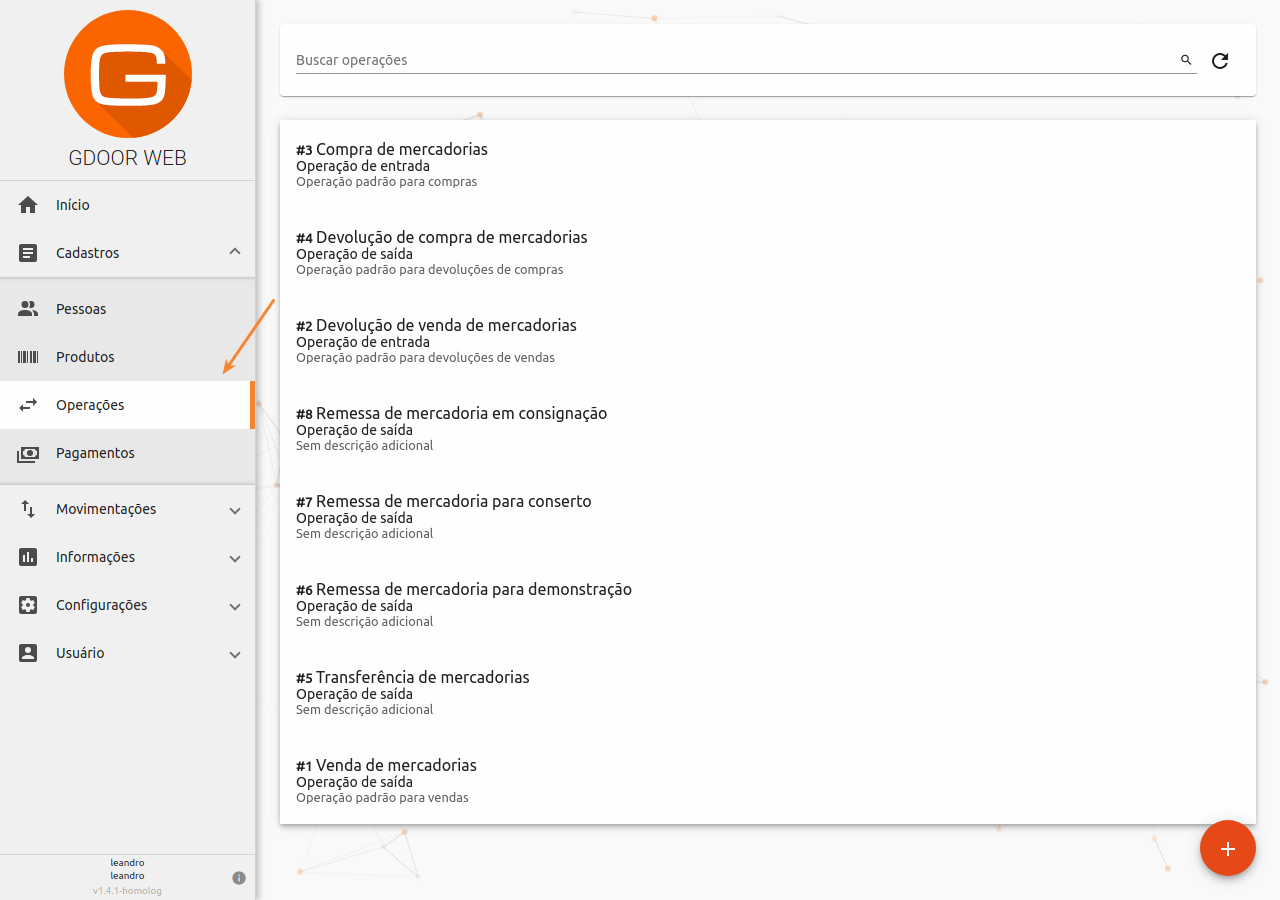Click the Usuário menu label
This screenshot has width=1280, height=900.
(x=80, y=653)
